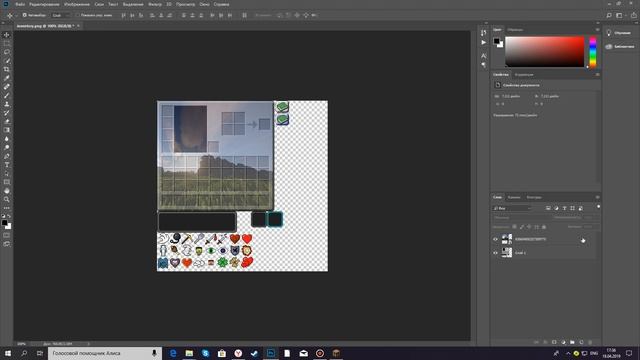Screen dimensions: 640x360
Task: Hide the top layer with eye icon
Action: click(496, 240)
